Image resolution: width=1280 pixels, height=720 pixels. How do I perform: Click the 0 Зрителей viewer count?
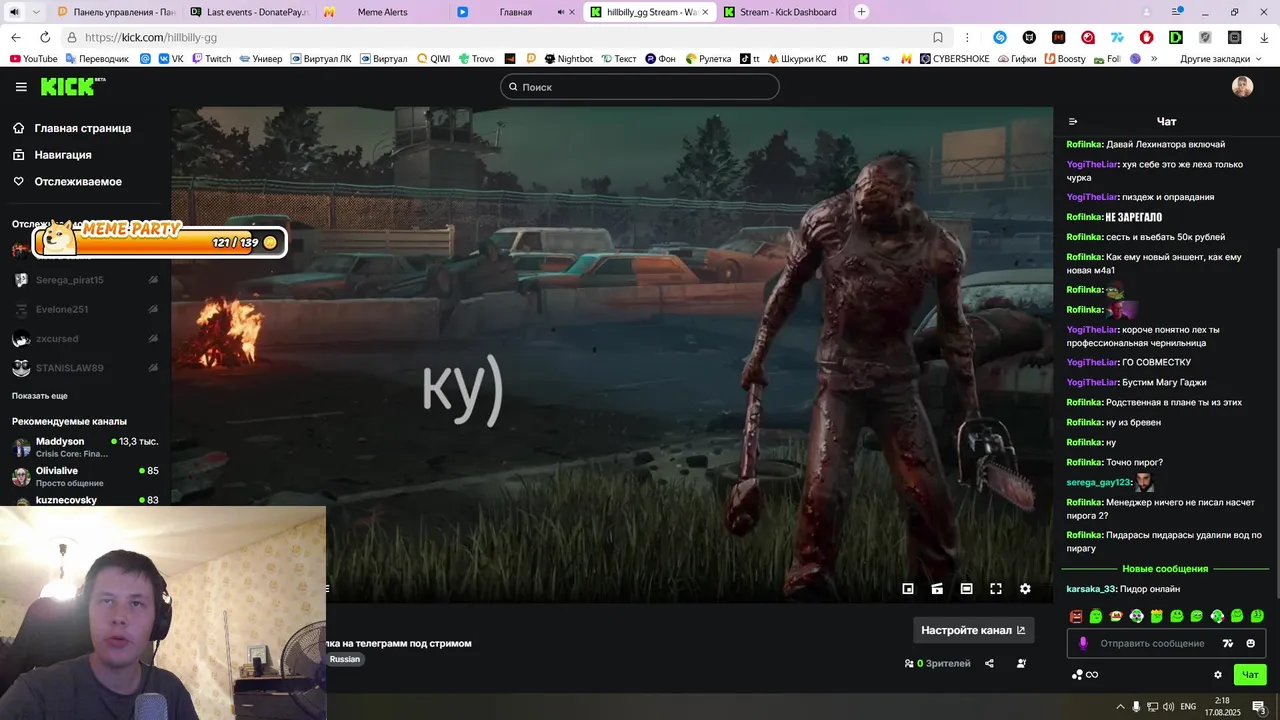tap(937, 663)
